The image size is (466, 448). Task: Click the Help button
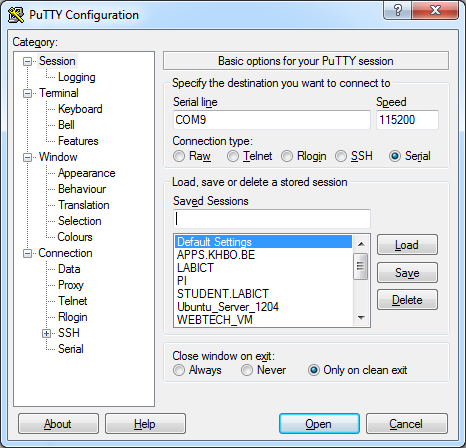click(x=145, y=424)
